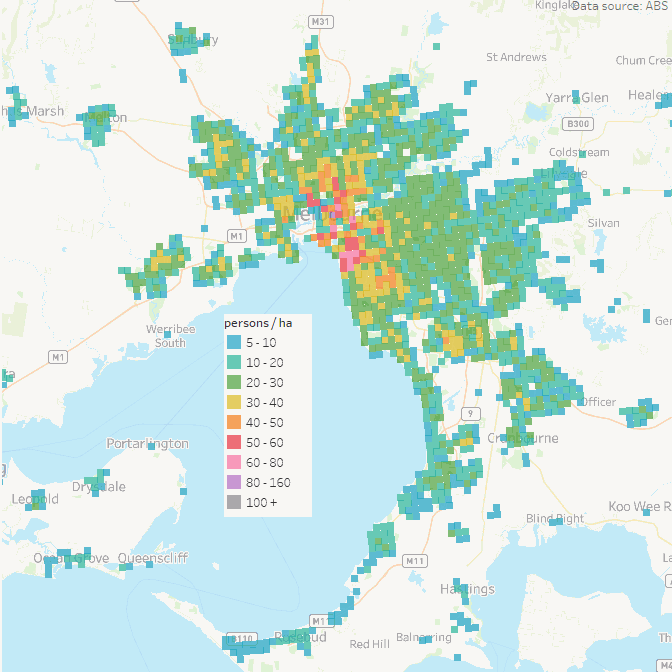The width and height of the screenshot is (672, 672).
Task: Click the Portarlington place label
Action: click(147, 443)
